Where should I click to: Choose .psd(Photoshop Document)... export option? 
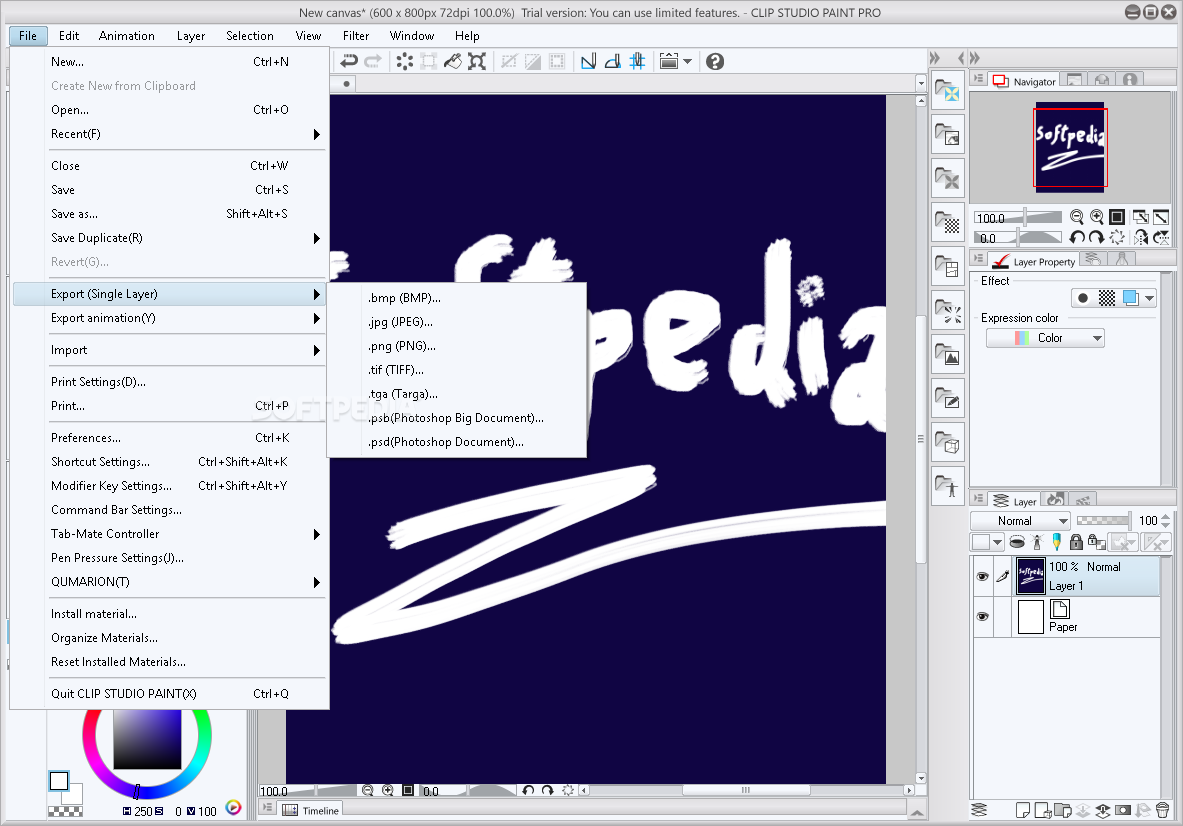[446, 442]
